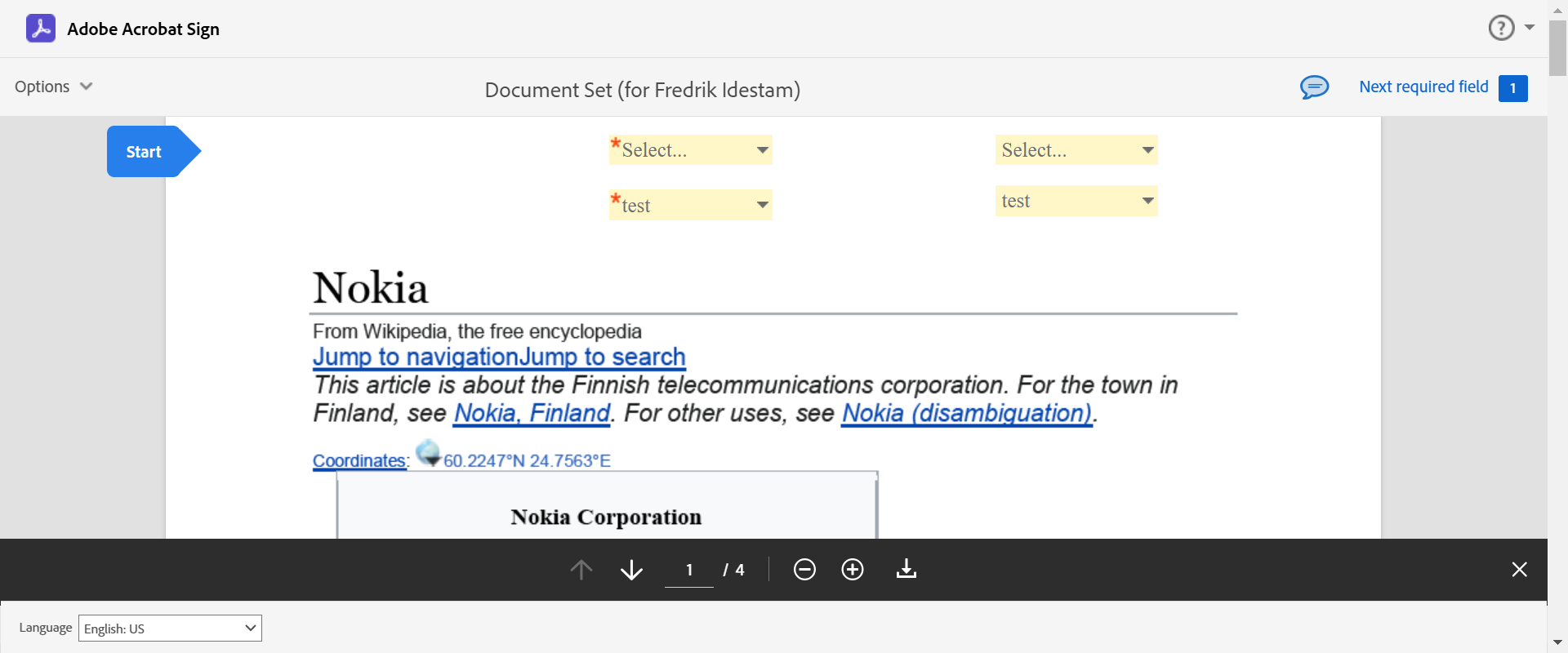Open the right Select... dropdown

tap(1076, 150)
